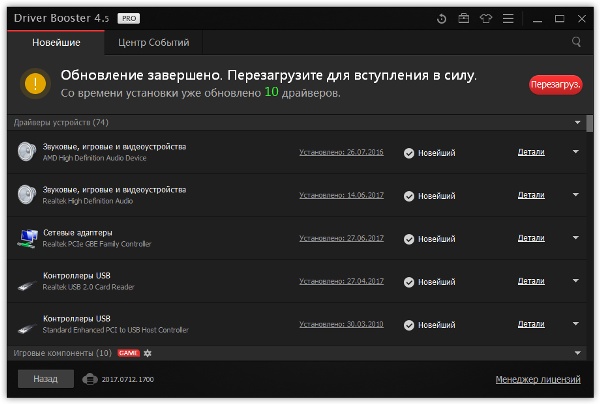
Task: Click the Игровые компоненты (10) header text
Action: click(x=62, y=353)
